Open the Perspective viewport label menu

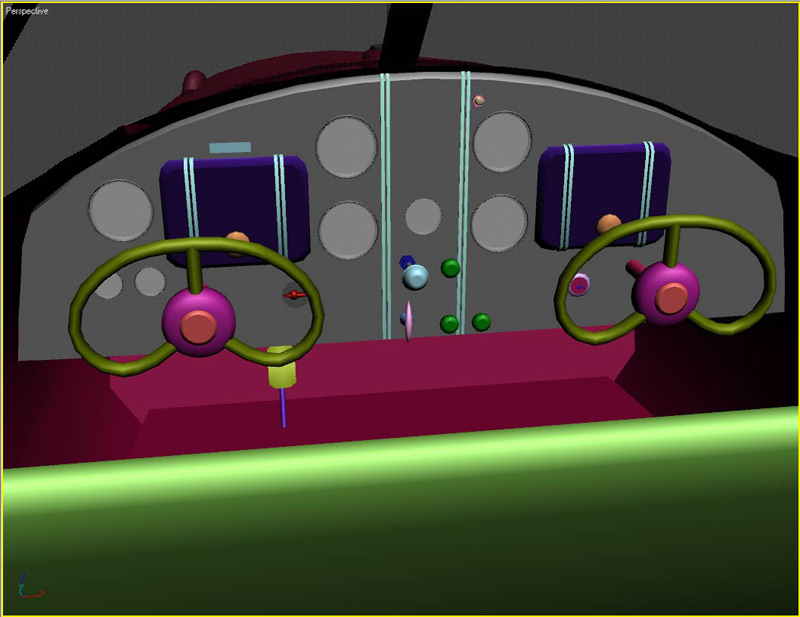click(27, 11)
